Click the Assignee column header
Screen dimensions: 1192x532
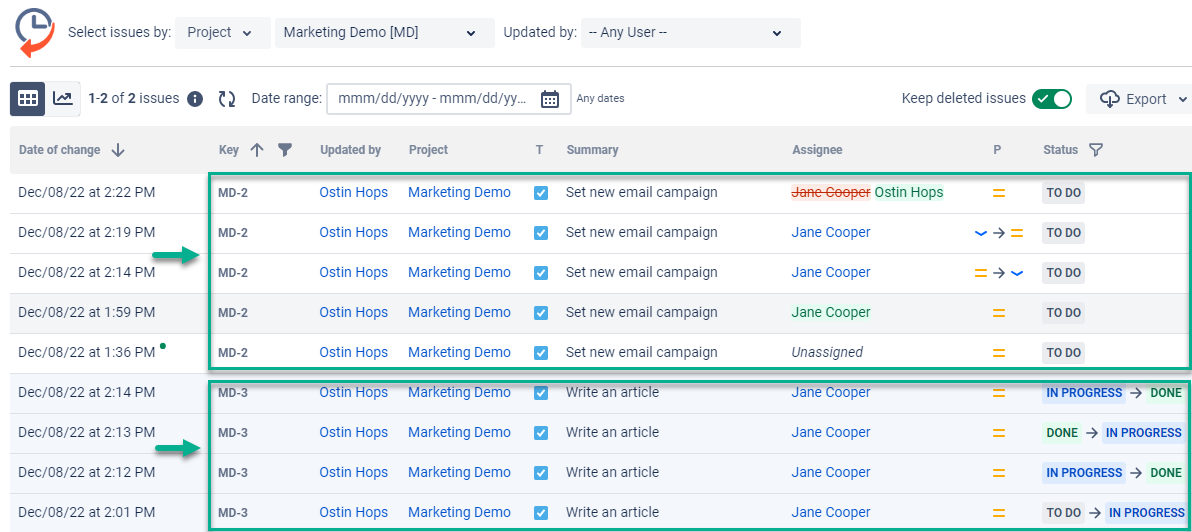[x=817, y=150]
